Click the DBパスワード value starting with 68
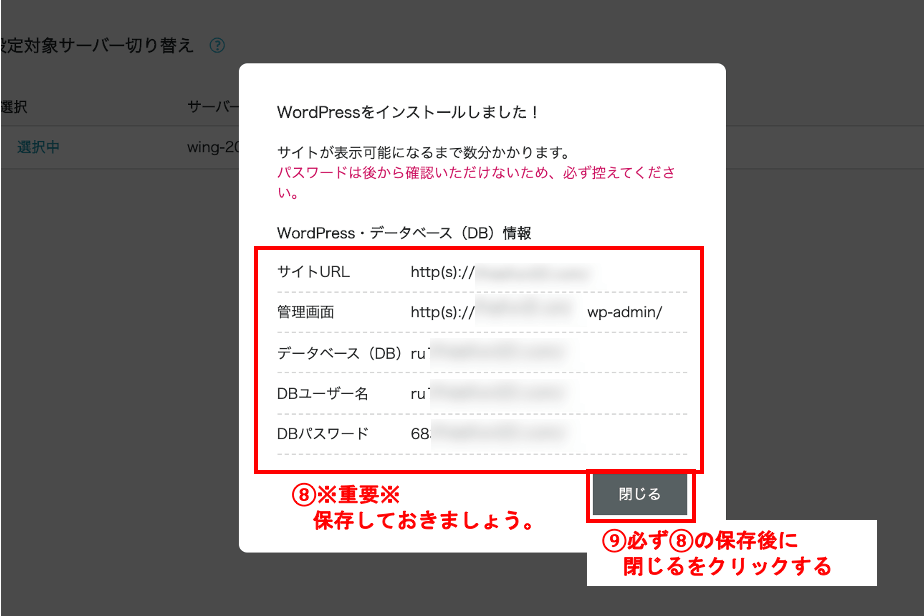The width and height of the screenshot is (924, 616). tap(487, 434)
